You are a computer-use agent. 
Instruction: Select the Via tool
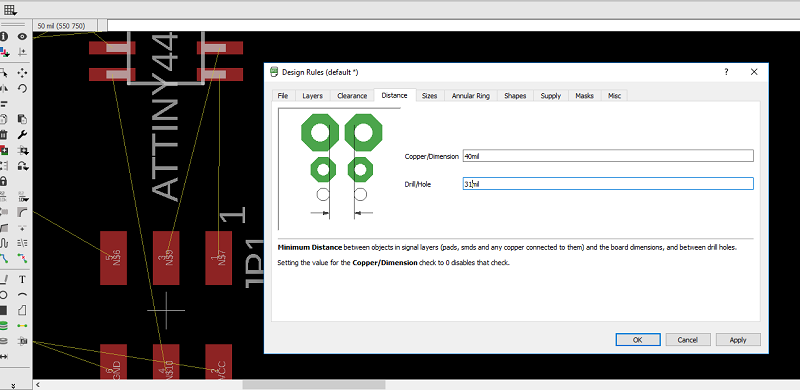4,325
